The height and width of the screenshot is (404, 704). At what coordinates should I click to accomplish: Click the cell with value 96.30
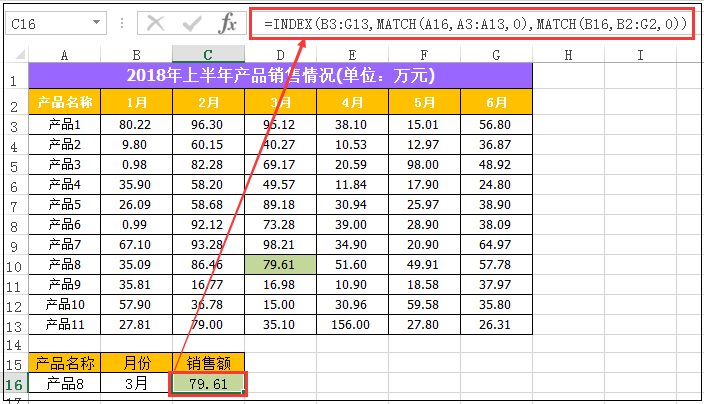(x=208, y=124)
